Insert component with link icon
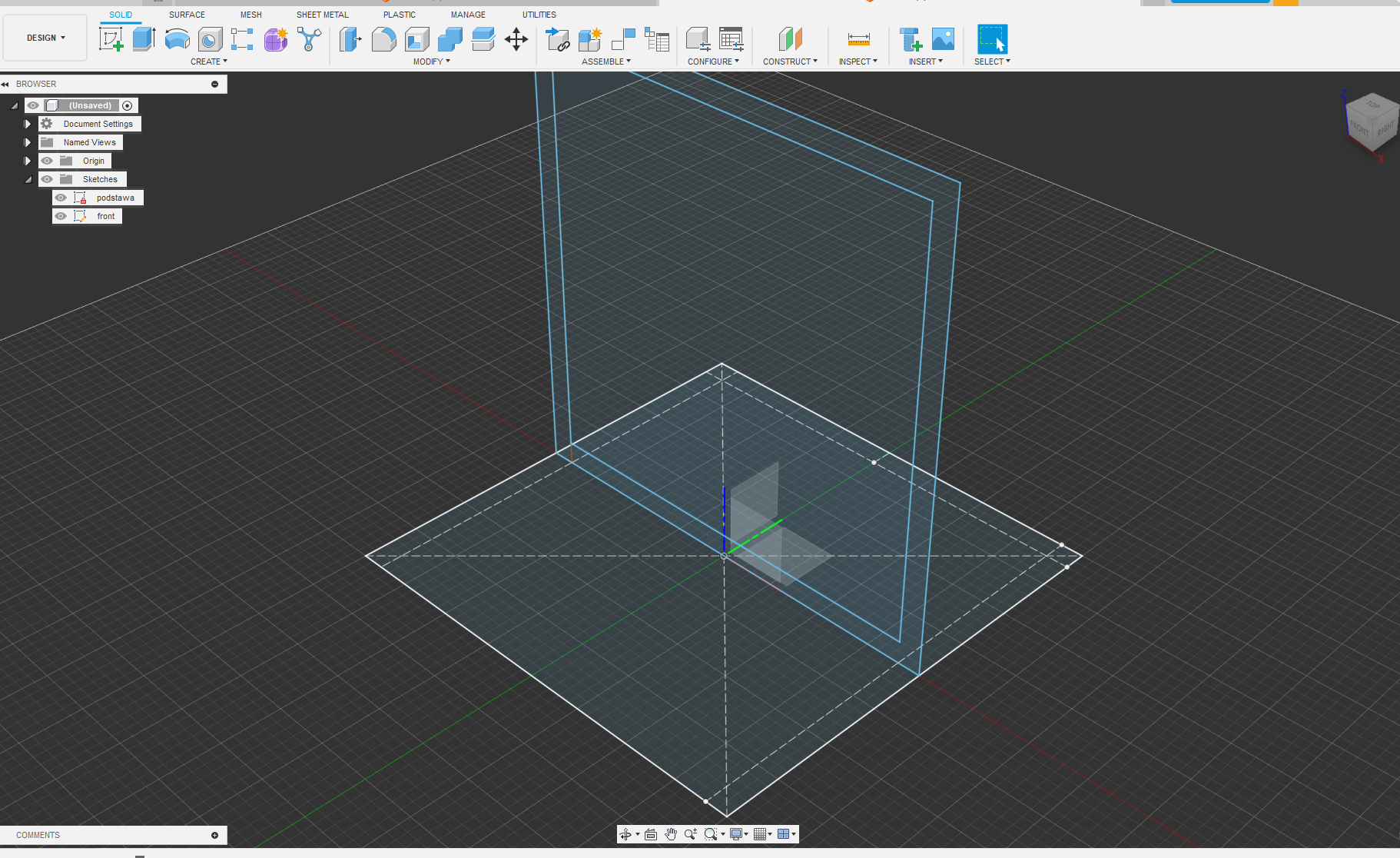The image size is (1400, 858). point(557,39)
